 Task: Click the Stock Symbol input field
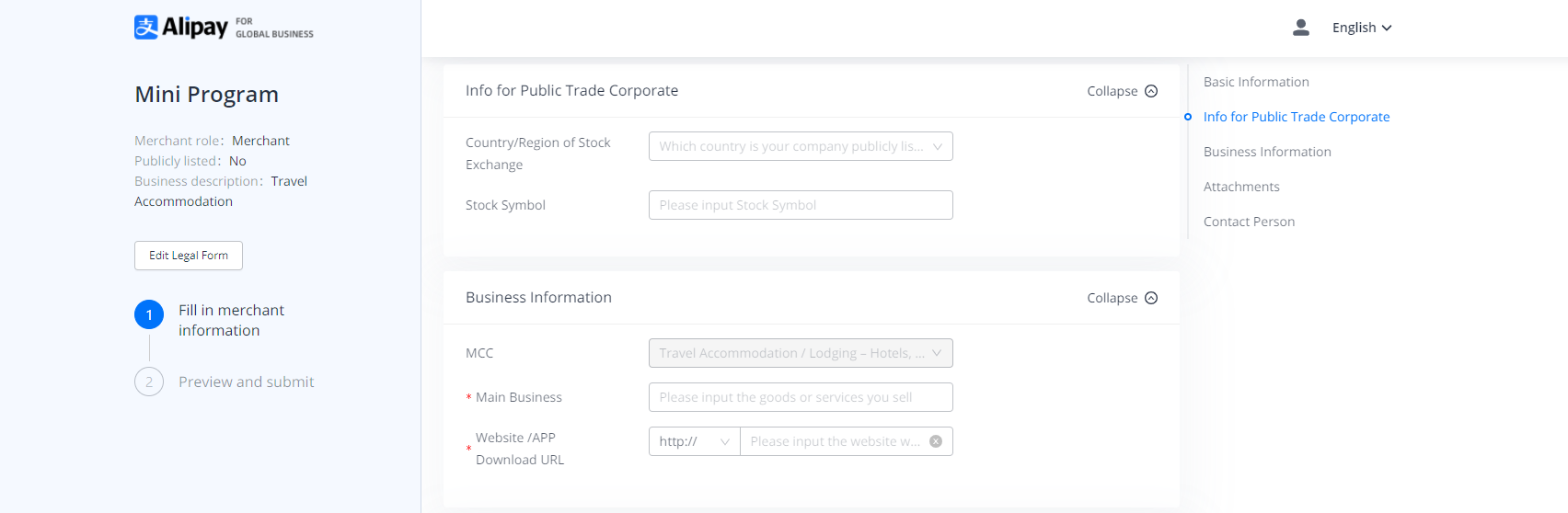pos(800,205)
